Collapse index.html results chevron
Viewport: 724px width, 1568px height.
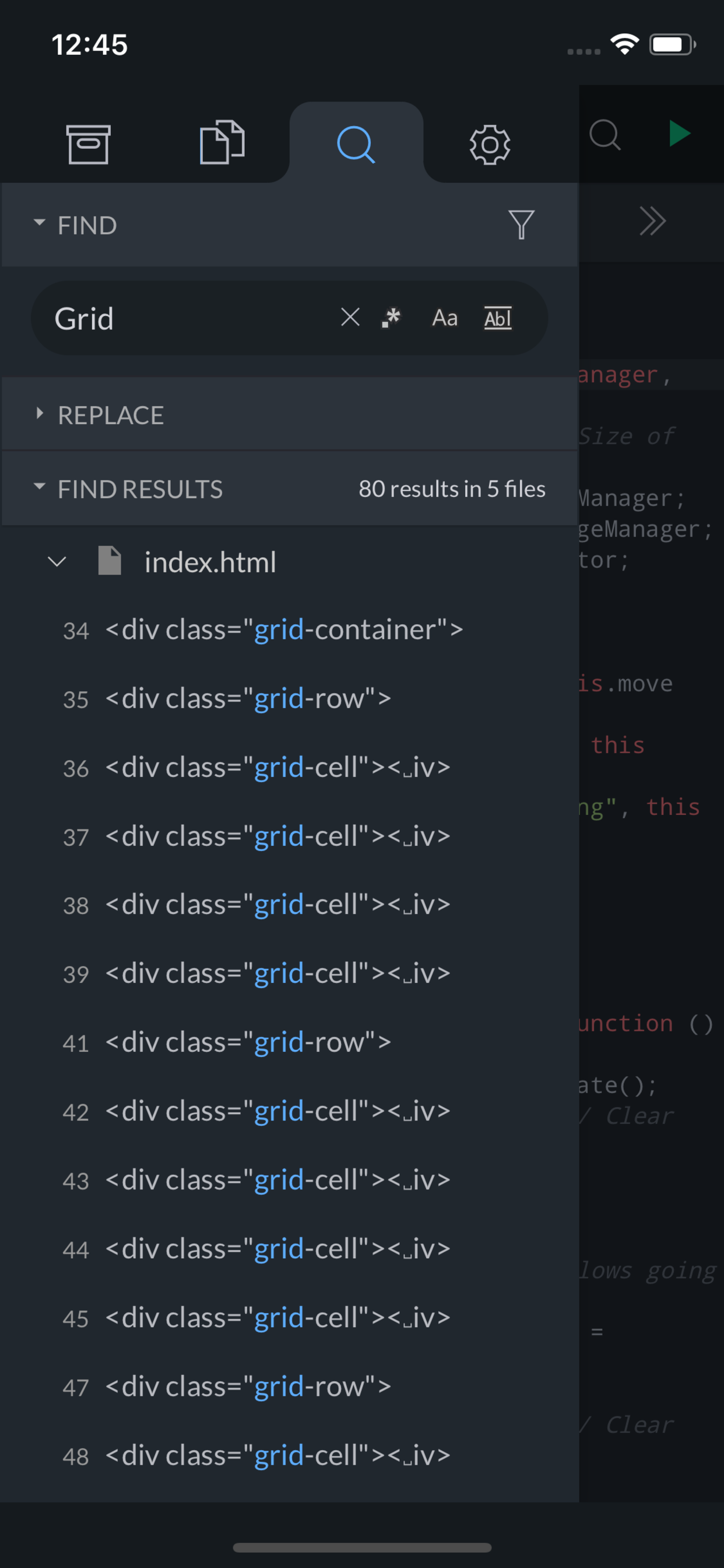click(x=57, y=561)
